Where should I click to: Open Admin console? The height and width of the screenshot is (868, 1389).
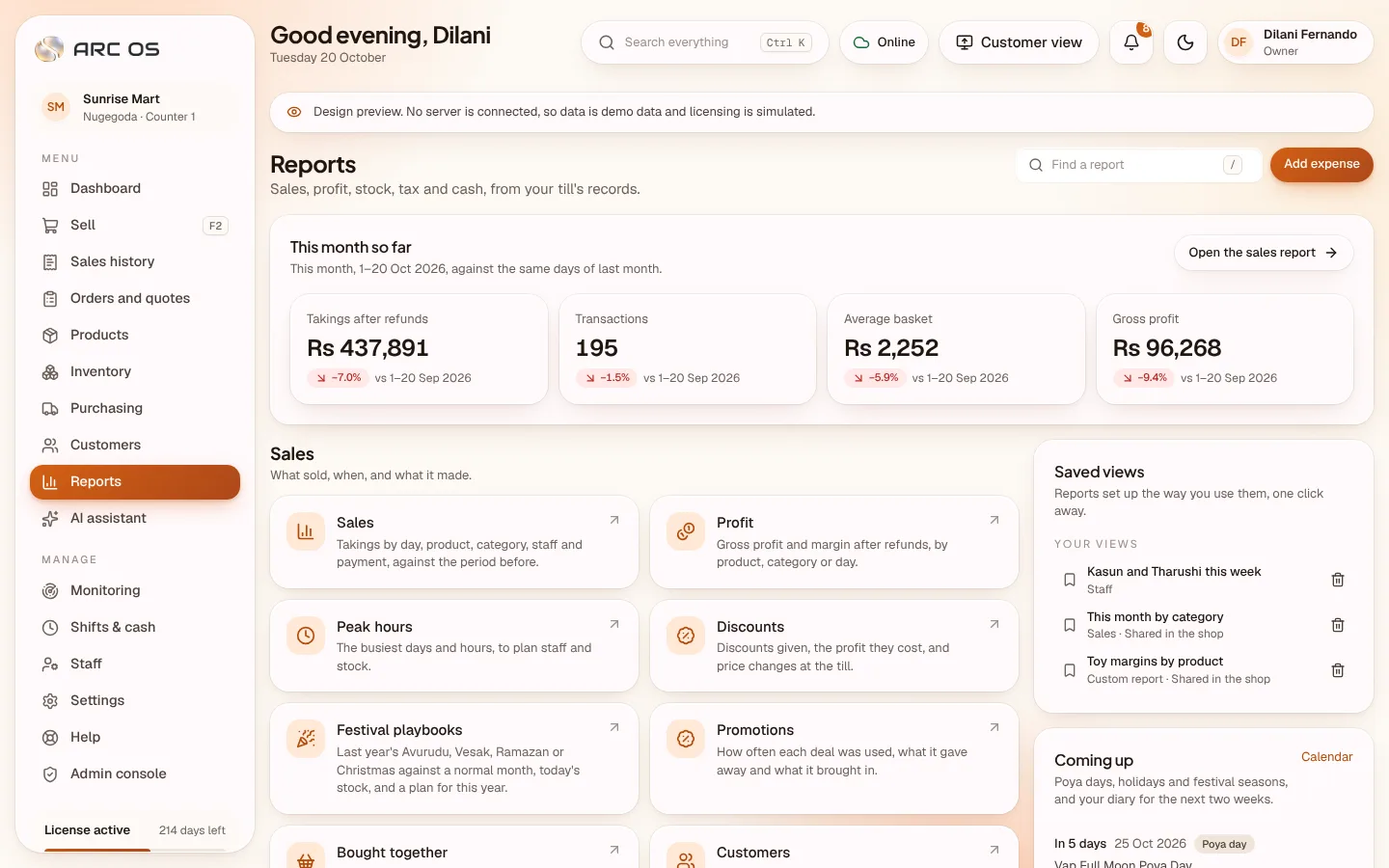(135, 774)
